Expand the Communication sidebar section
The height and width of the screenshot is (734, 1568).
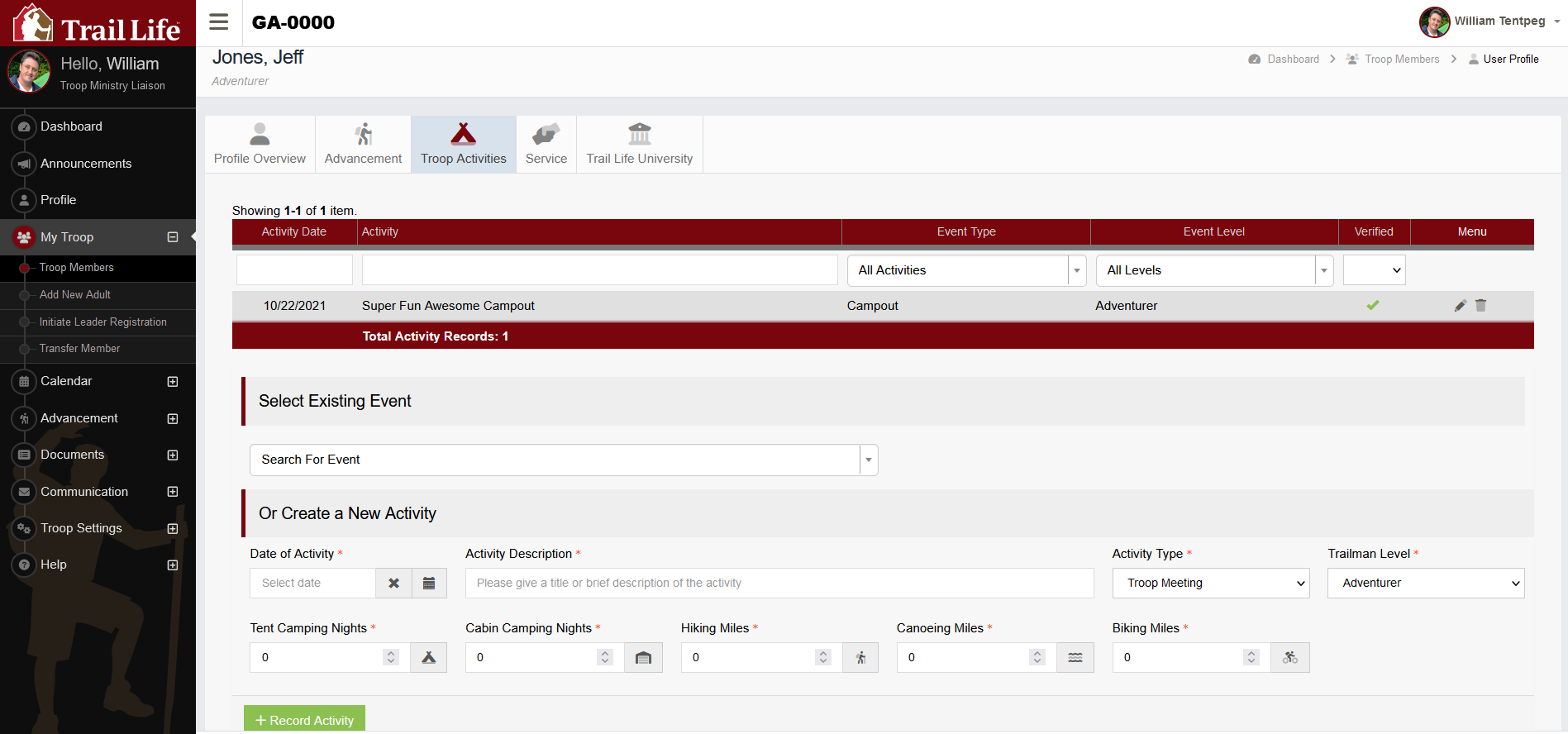click(173, 492)
